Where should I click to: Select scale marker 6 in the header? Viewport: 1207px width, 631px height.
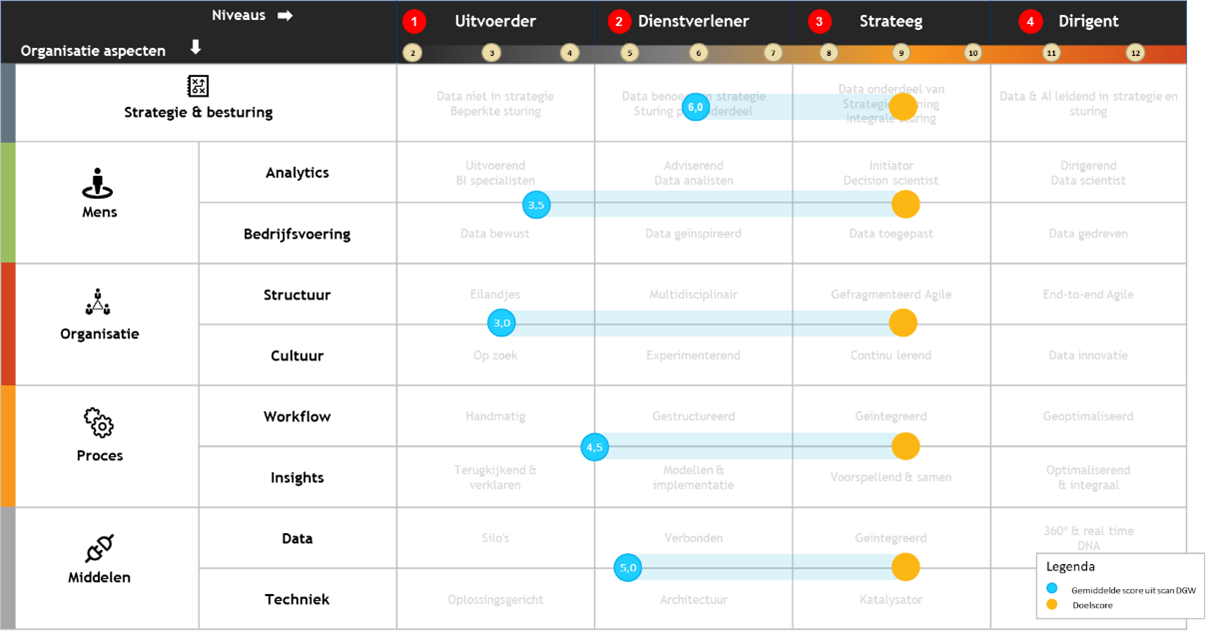[x=698, y=53]
